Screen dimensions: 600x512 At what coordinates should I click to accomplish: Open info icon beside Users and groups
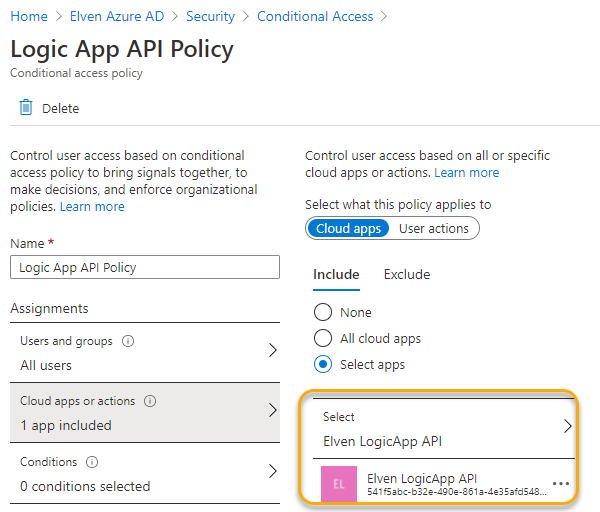pos(128,341)
